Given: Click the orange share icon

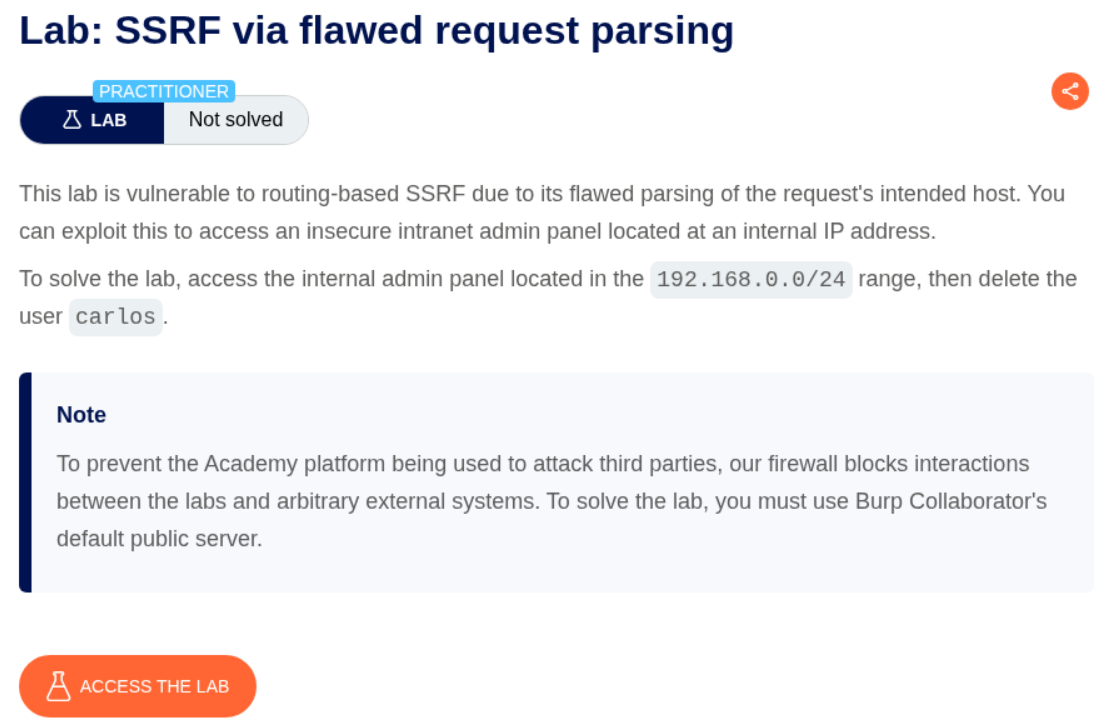Looking at the screenshot, I should click(x=1070, y=91).
